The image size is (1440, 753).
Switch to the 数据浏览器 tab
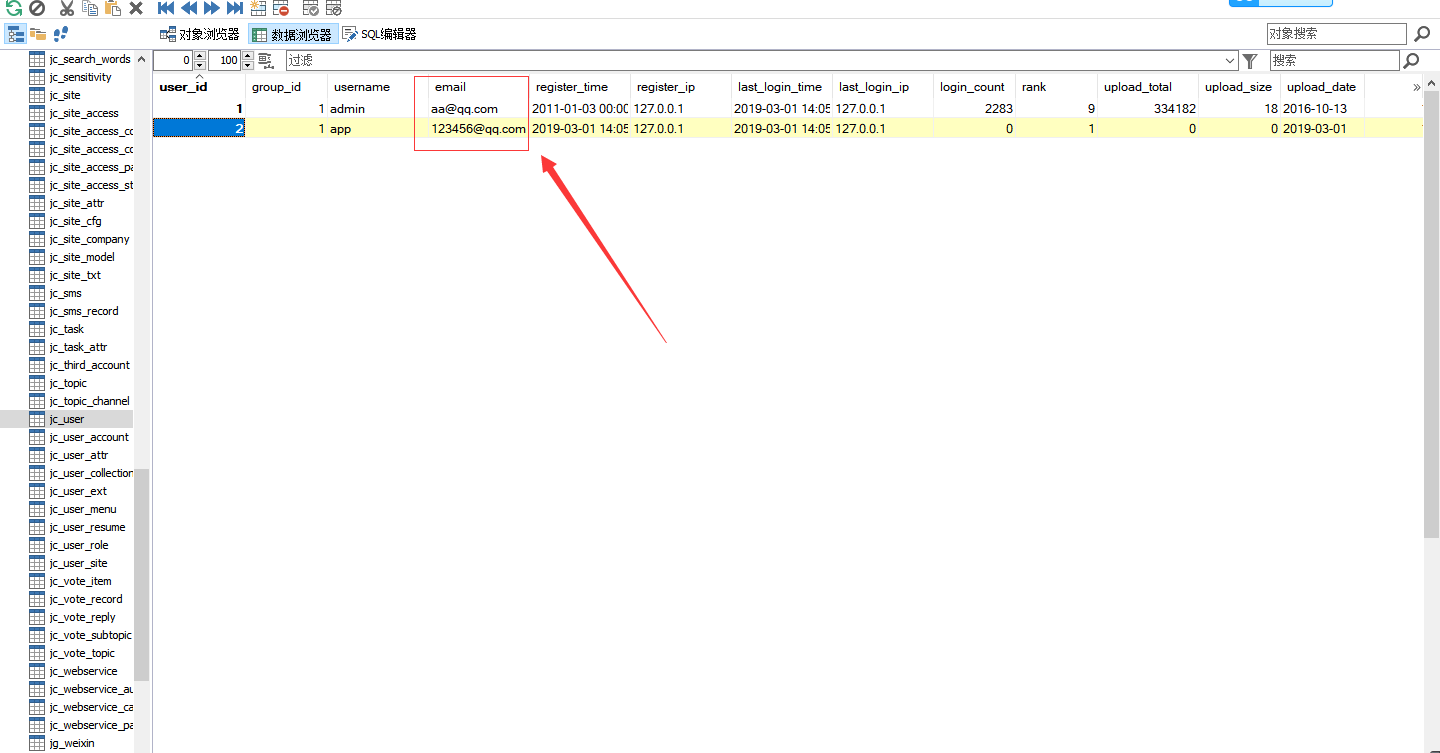pyautogui.click(x=292, y=34)
